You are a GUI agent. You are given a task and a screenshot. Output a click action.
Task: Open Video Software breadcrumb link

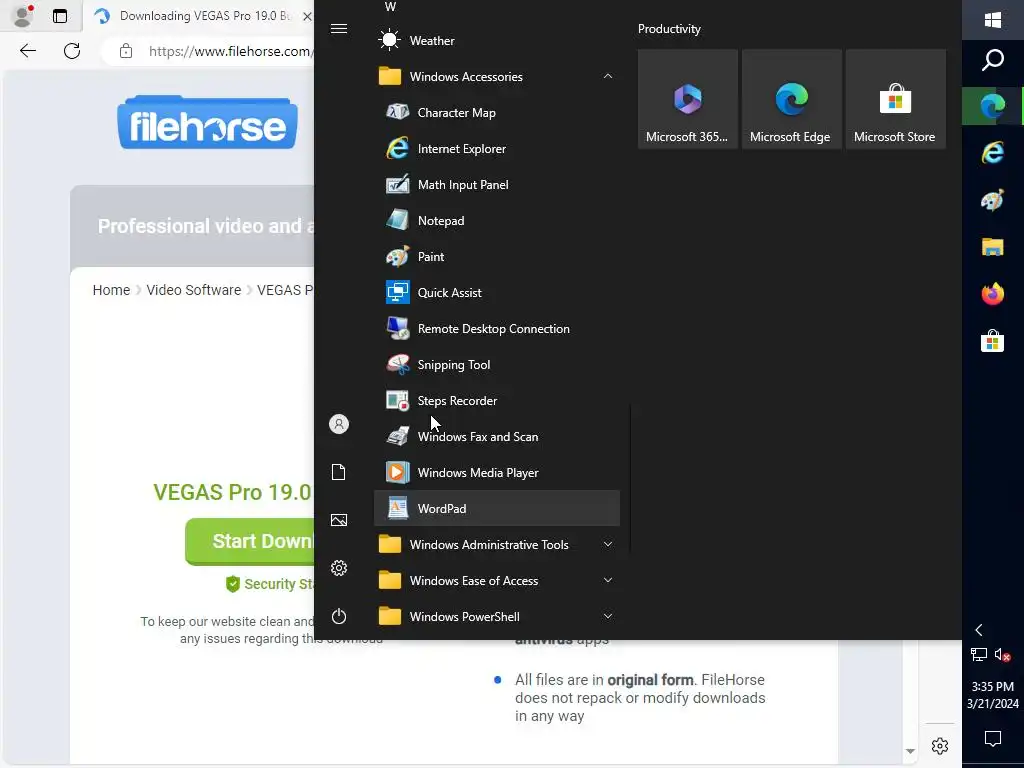point(193,290)
